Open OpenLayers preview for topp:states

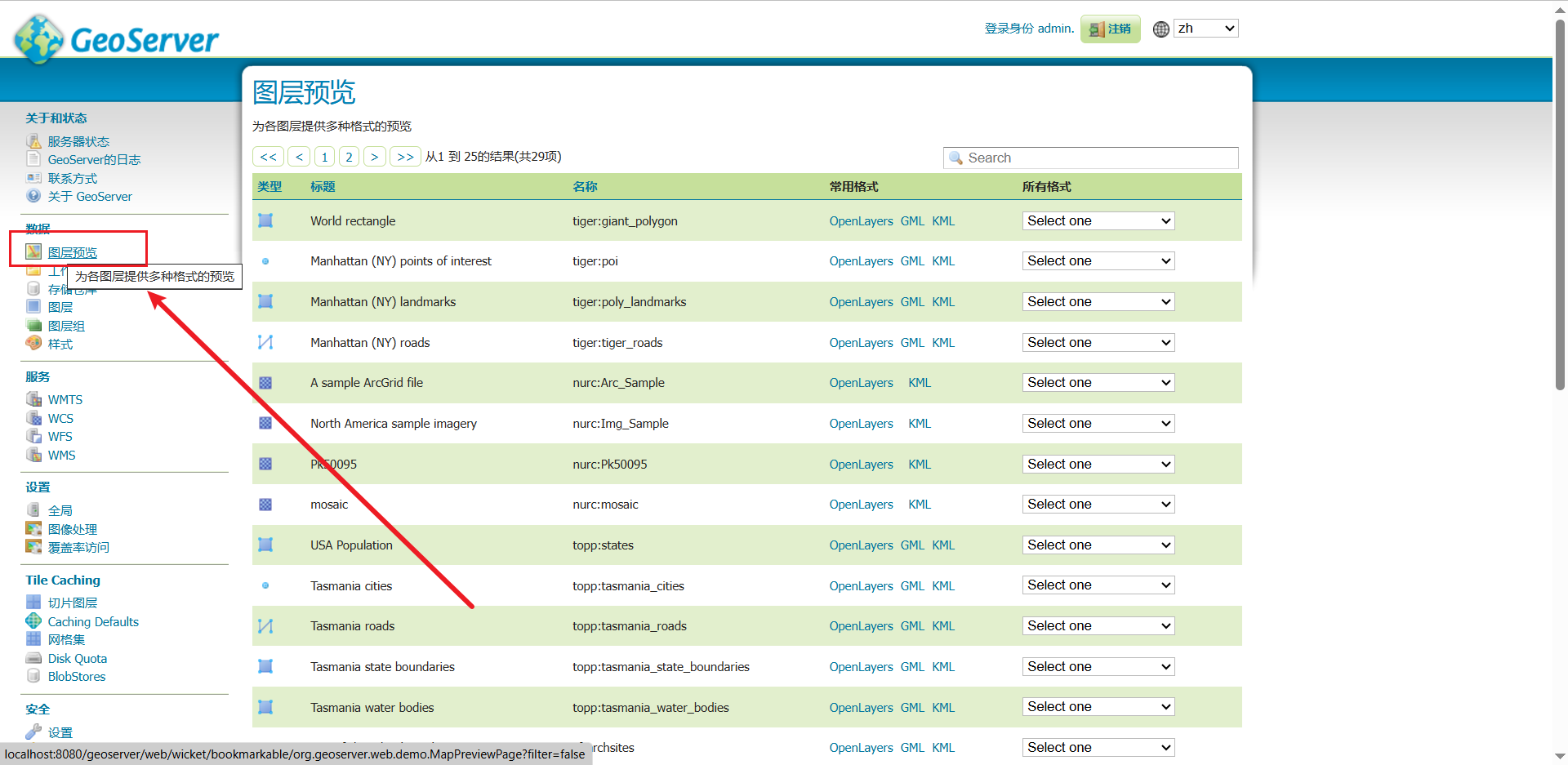point(861,545)
